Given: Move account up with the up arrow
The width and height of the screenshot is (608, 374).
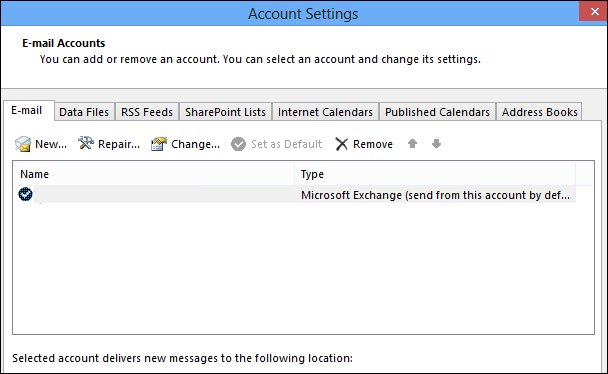Looking at the screenshot, I should point(413,144).
